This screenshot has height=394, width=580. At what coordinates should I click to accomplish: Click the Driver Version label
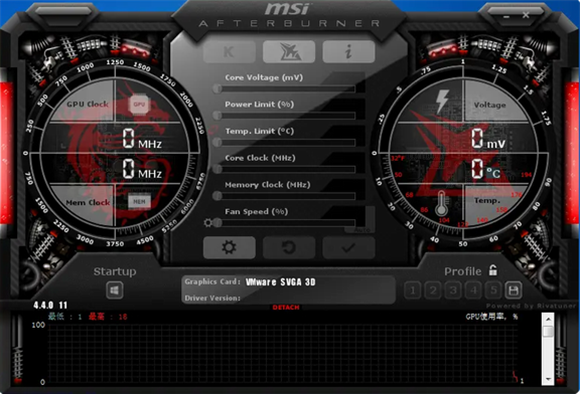[212, 298]
